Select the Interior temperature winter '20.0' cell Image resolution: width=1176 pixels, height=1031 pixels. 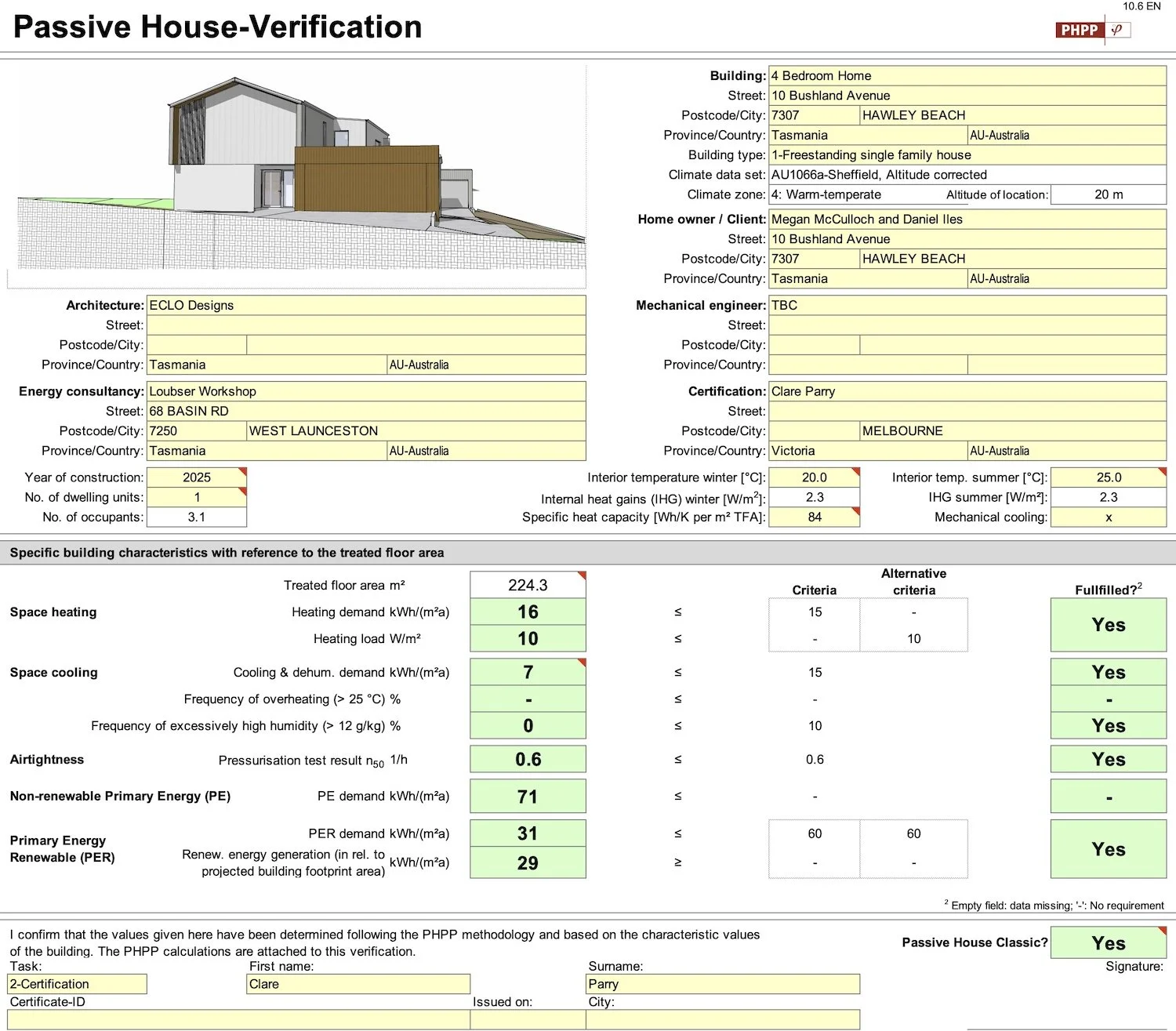(x=815, y=477)
